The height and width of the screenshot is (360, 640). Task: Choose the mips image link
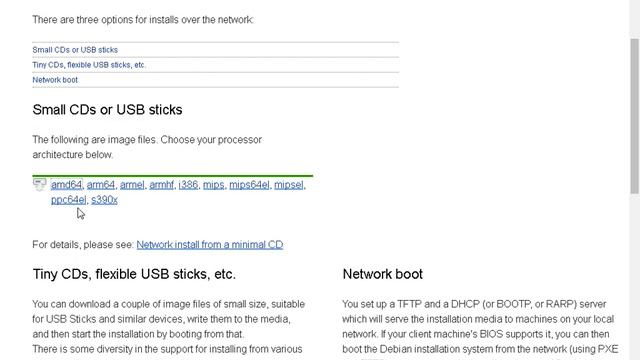tap(213, 185)
